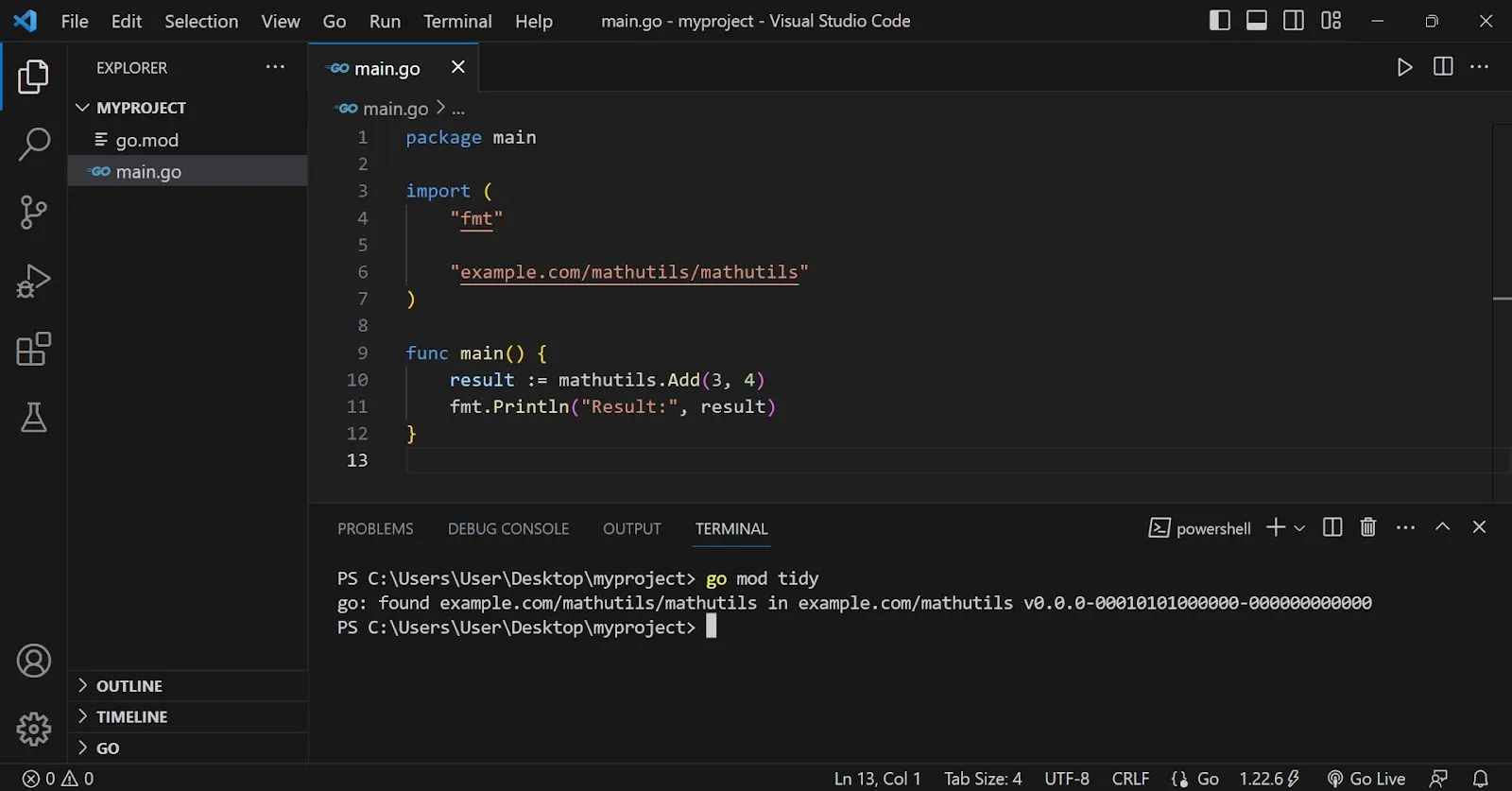This screenshot has height=791, width=1512.
Task: Add a new terminal with plus icon
Action: [x=1276, y=527]
